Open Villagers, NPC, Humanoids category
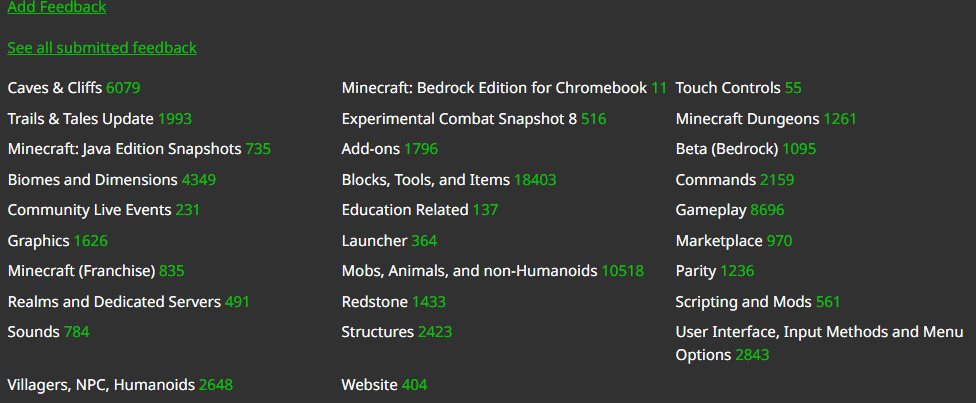The width and height of the screenshot is (976, 403). 101,385
